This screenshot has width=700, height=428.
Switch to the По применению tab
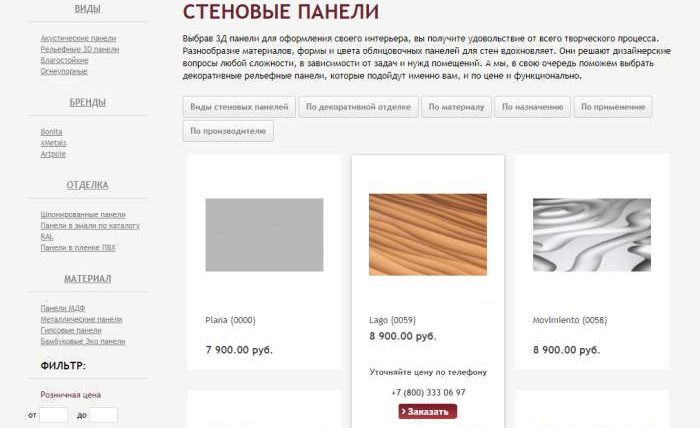click(x=613, y=107)
